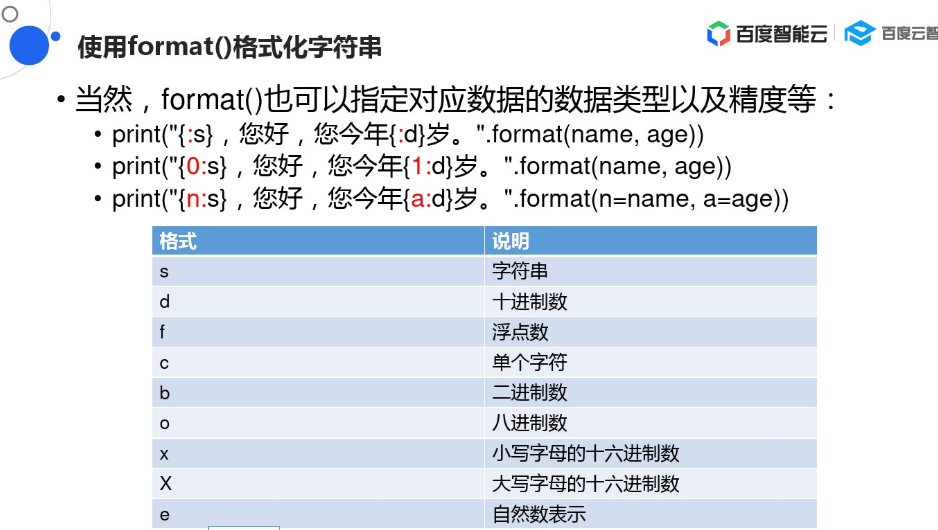Click the '单个字符' description cell
The width and height of the screenshot is (938, 530).
(650, 363)
